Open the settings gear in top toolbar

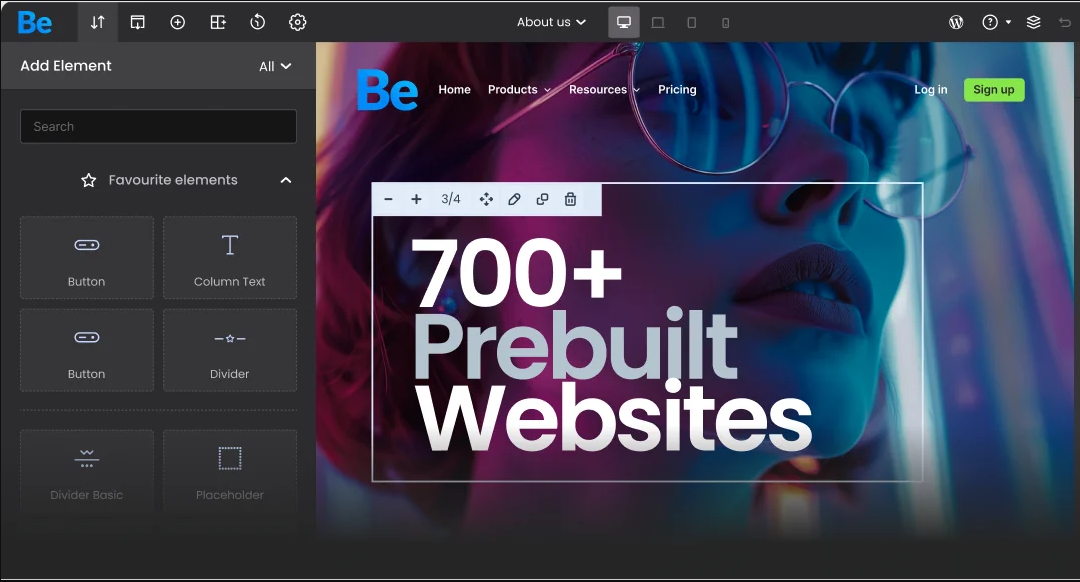[297, 22]
